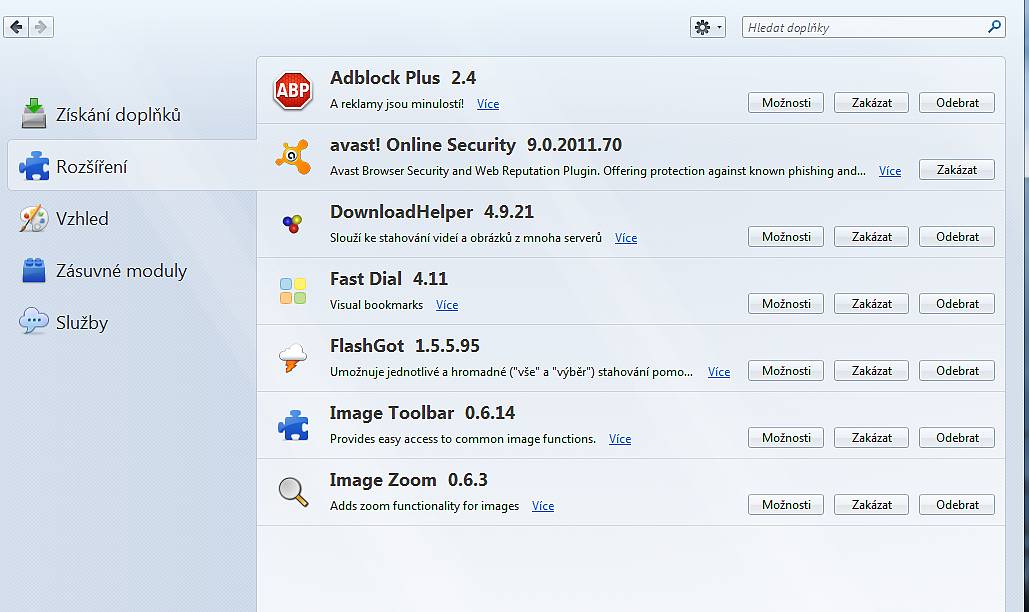Select the 'avast! Online Security 9.0.2011.70' title
The image size is (1029, 612).
pos(476,144)
